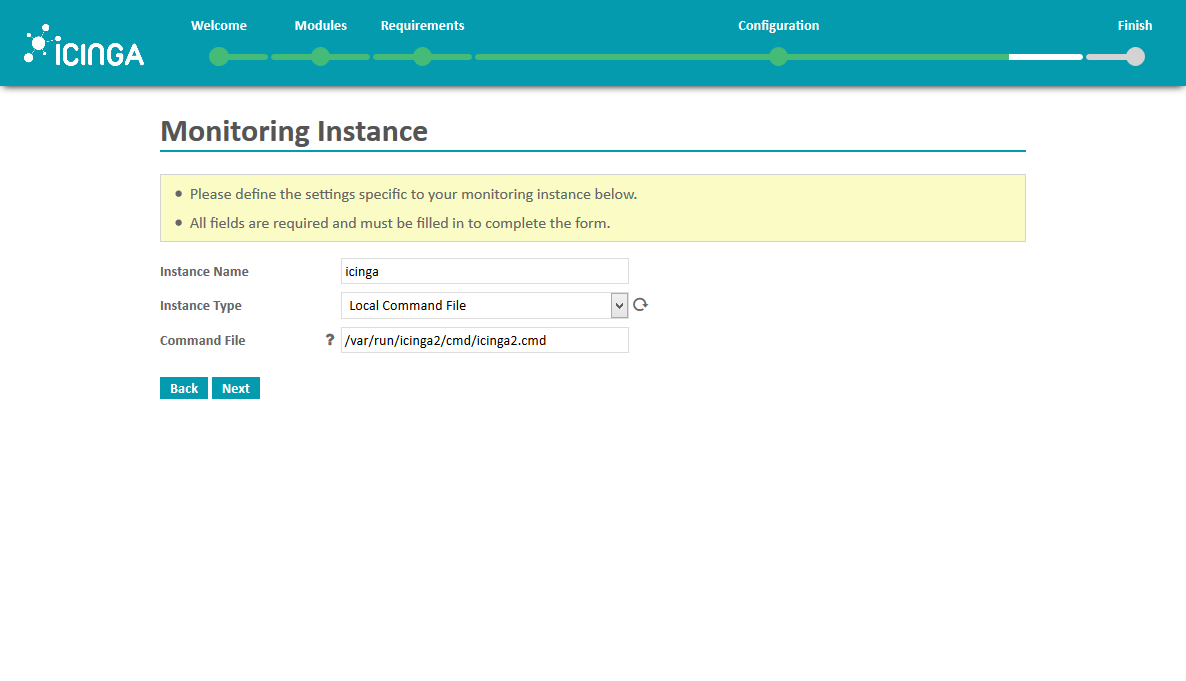Screen dimensions: 1186x681
Task: Click the grey Finish step progress dot
Action: click(x=1135, y=57)
